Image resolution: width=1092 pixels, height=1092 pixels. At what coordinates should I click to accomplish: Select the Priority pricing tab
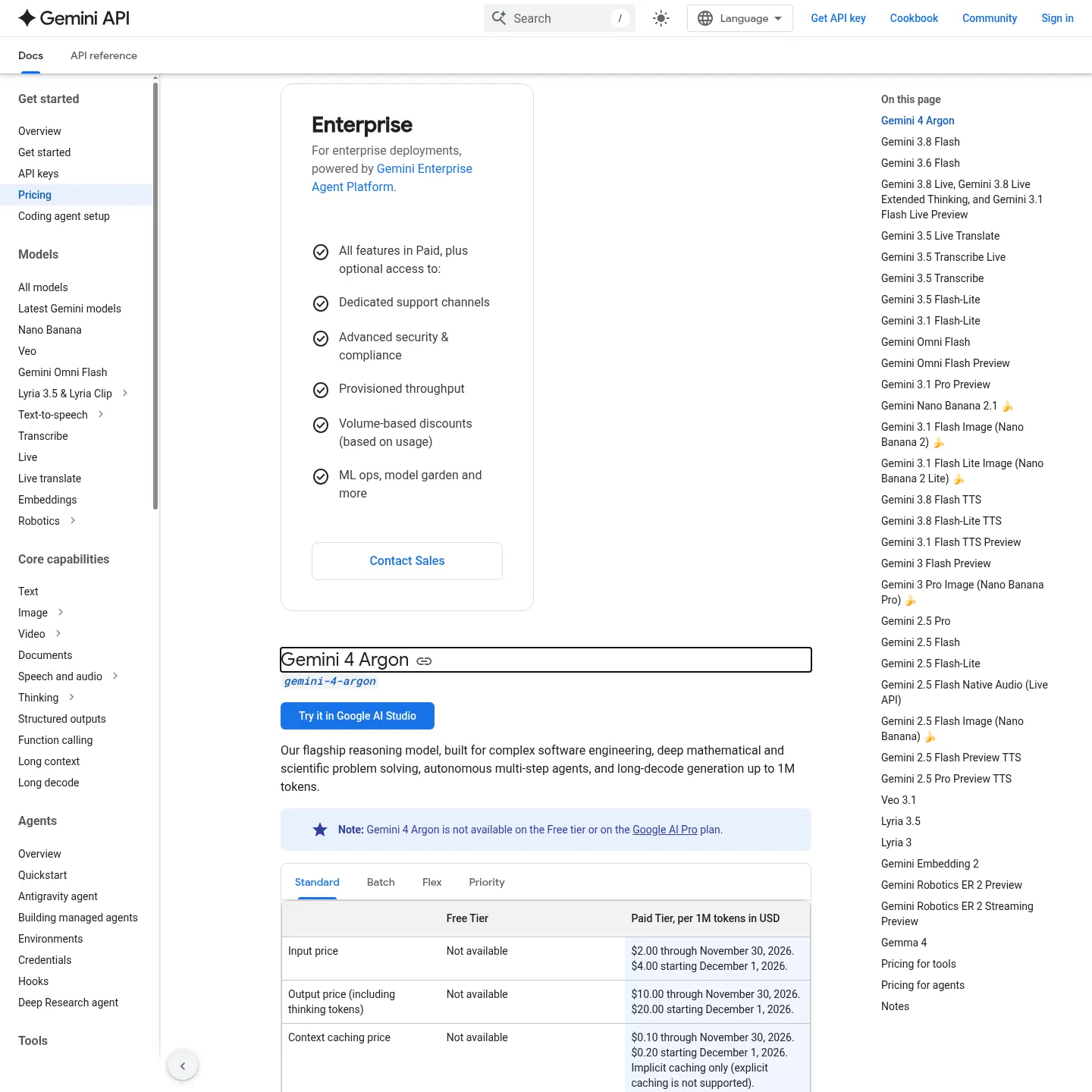487,882
